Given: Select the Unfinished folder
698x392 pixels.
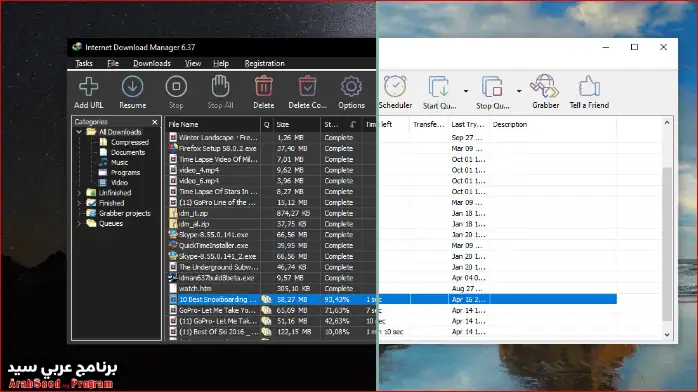Looking at the screenshot, I should click(109, 193).
